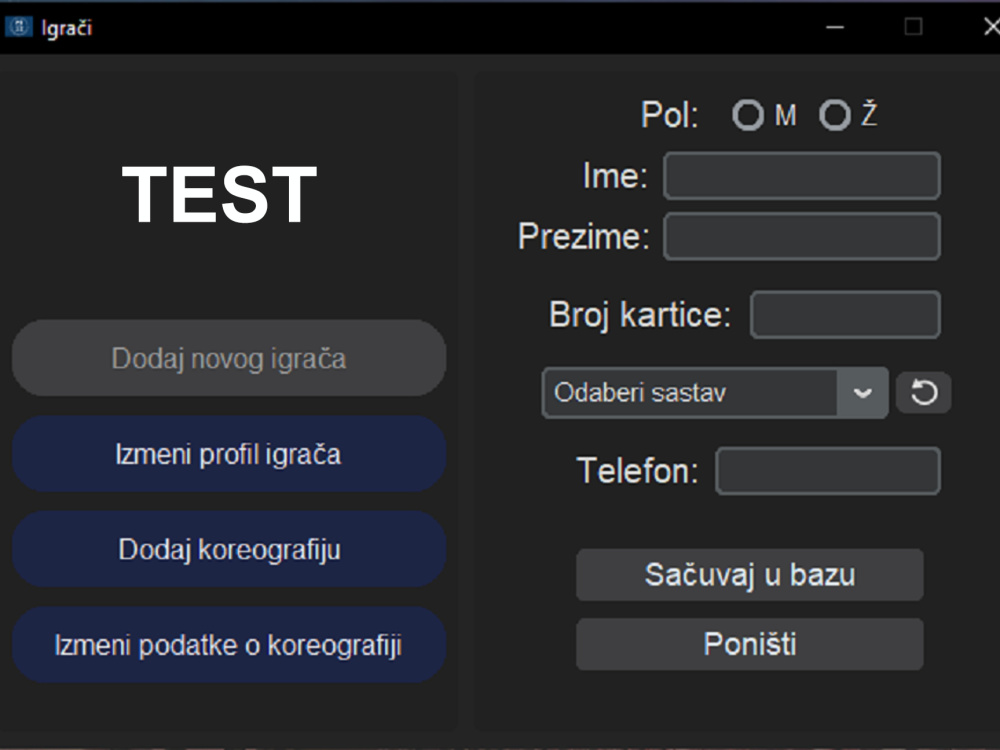The height and width of the screenshot is (750, 1000).
Task: Click the Broj kartice: label
Action: 640,315
